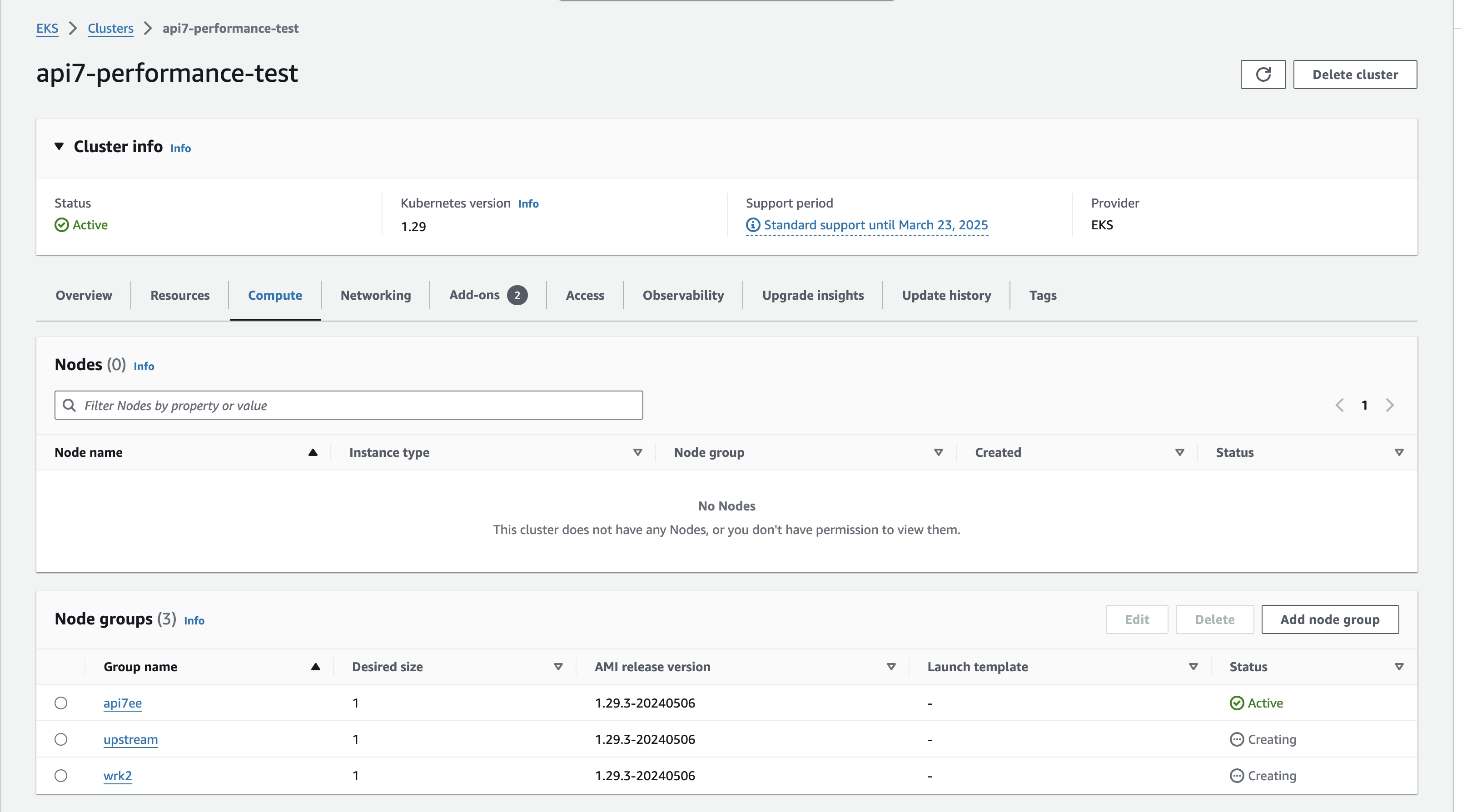Expand the Node name sort dropdown
Viewport: 1462px width, 812px height.
point(314,452)
